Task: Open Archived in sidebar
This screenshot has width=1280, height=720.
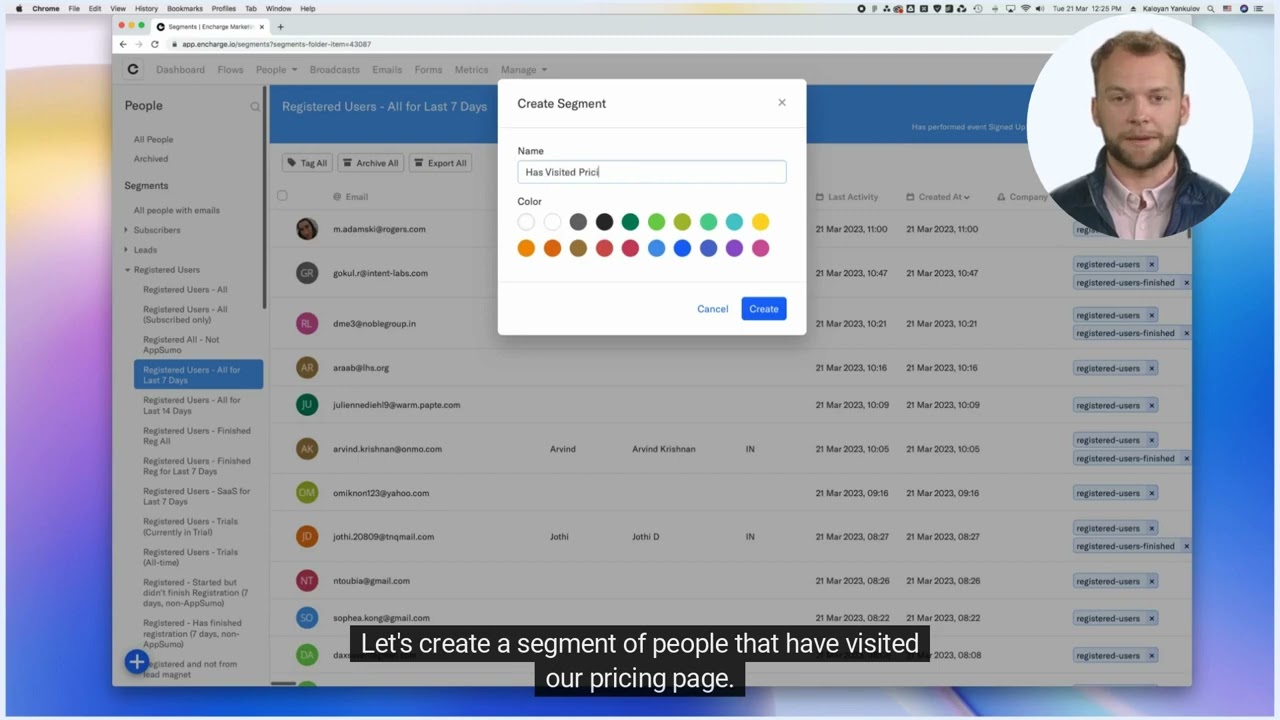Action: point(151,159)
